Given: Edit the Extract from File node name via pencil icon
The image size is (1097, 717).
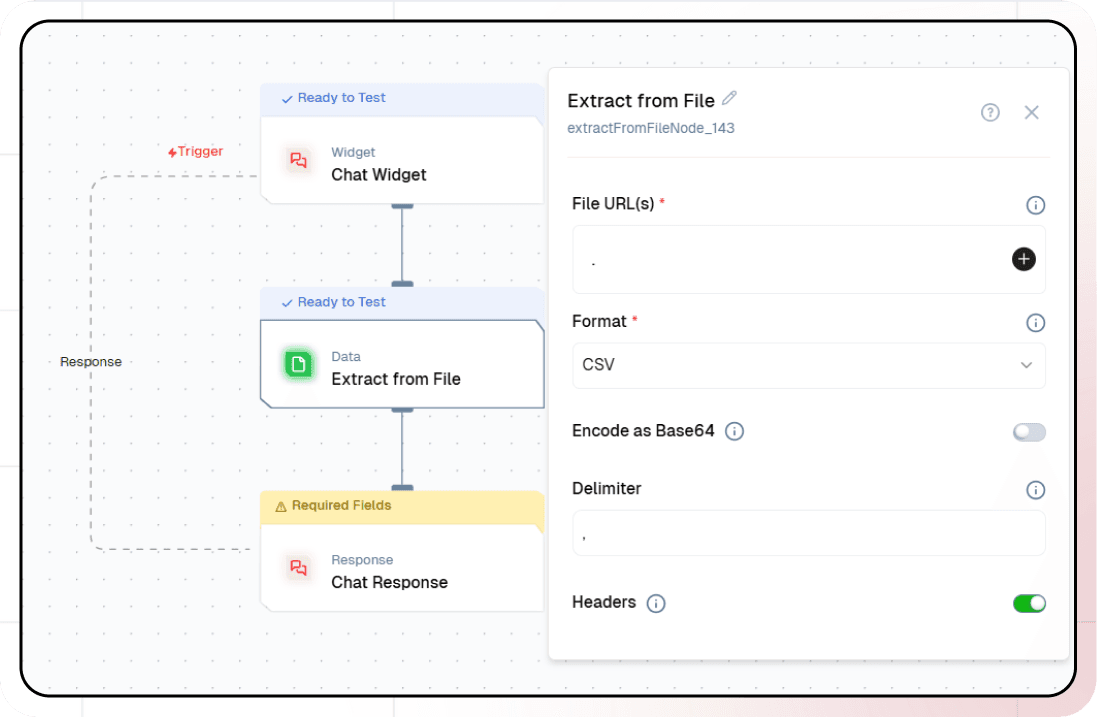Looking at the screenshot, I should pyautogui.click(x=729, y=99).
